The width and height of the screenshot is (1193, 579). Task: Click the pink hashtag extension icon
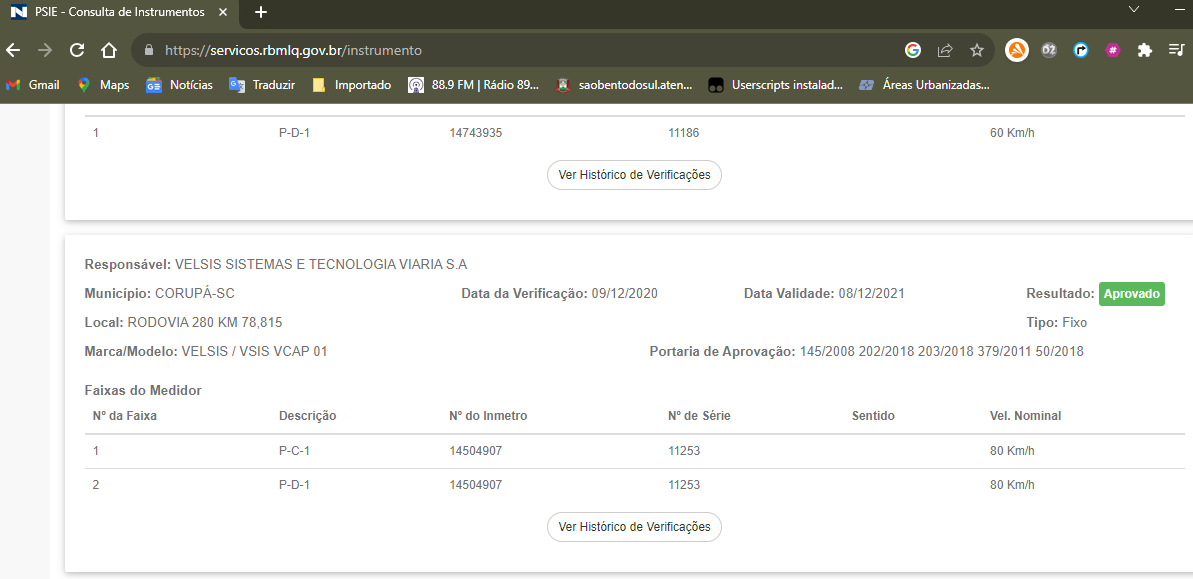tap(1113, 50)
